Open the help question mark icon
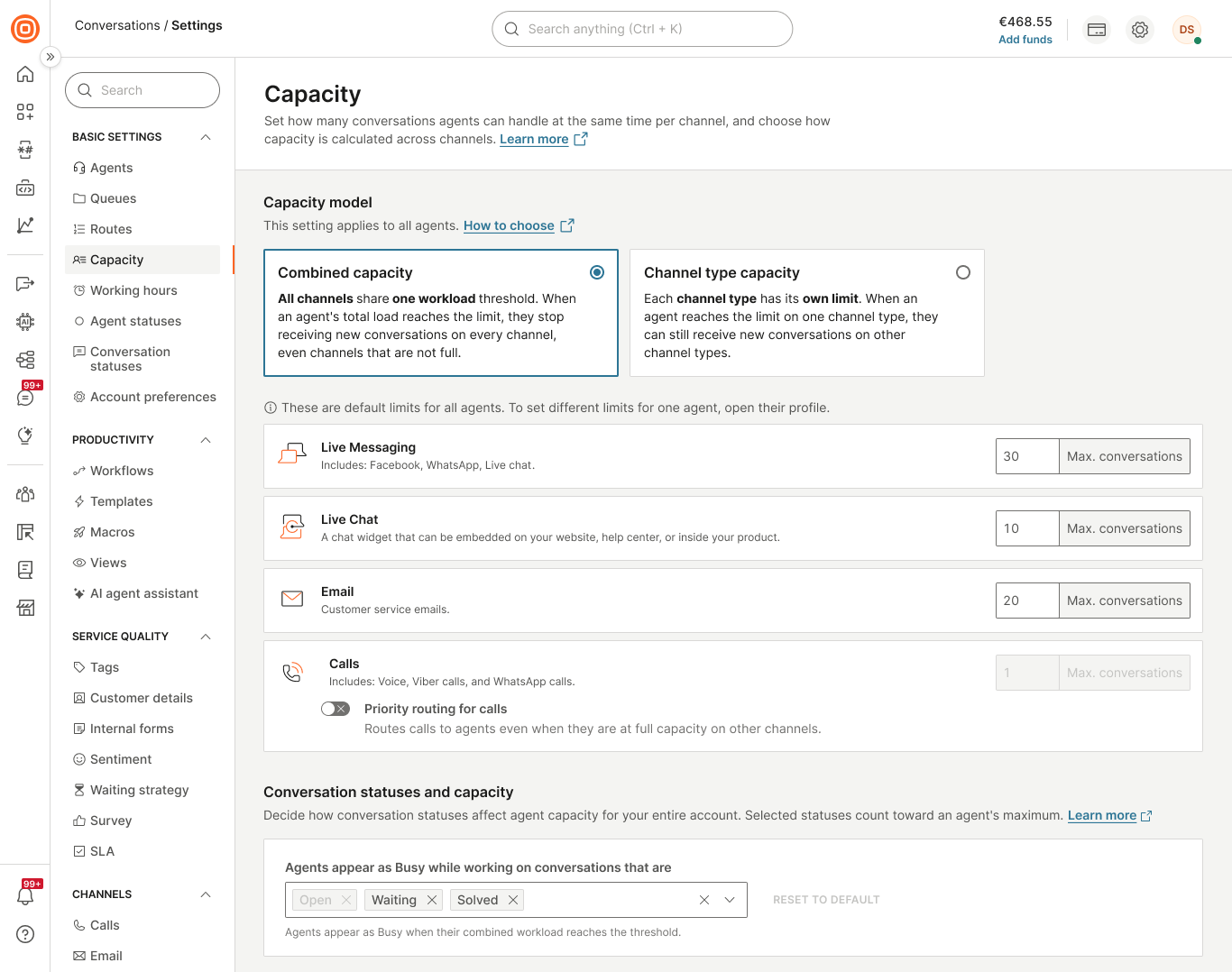 (25, 934)
